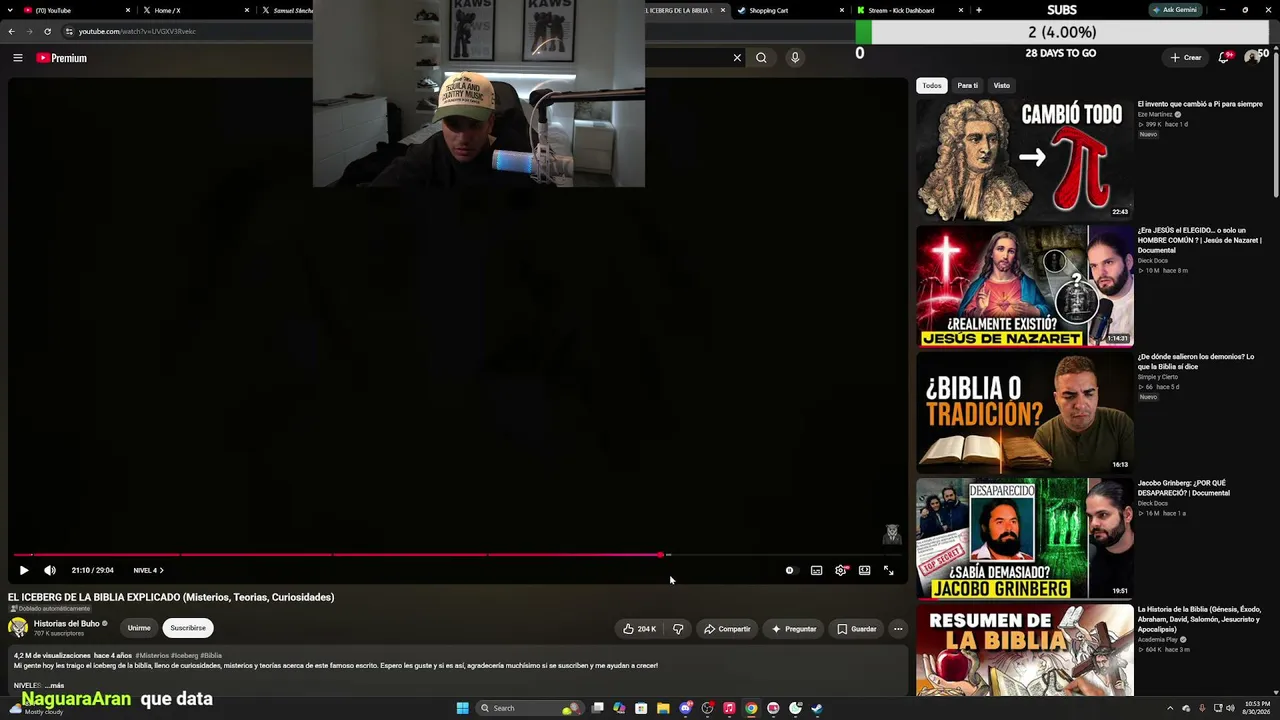The width and height of the screenshot is (1280, 720).
Task: Toggle the autoplay switch
Action: 790,570
